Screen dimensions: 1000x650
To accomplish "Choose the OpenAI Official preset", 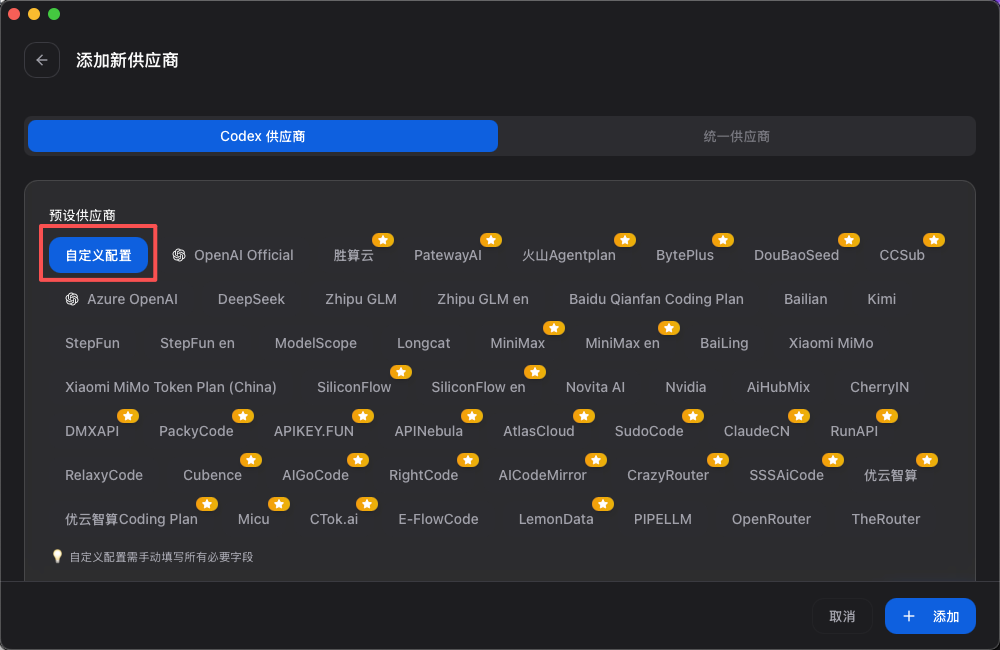I will 233,255.
